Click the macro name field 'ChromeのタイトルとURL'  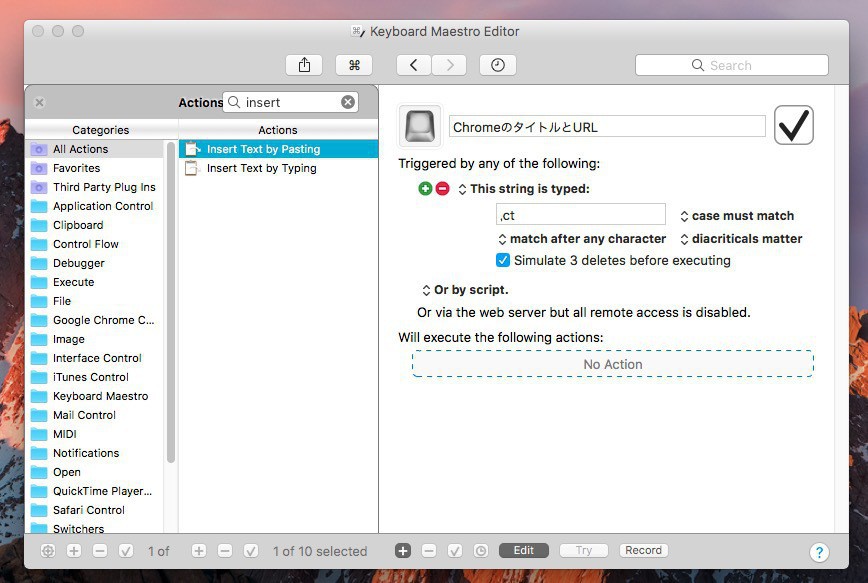point(607,127)
